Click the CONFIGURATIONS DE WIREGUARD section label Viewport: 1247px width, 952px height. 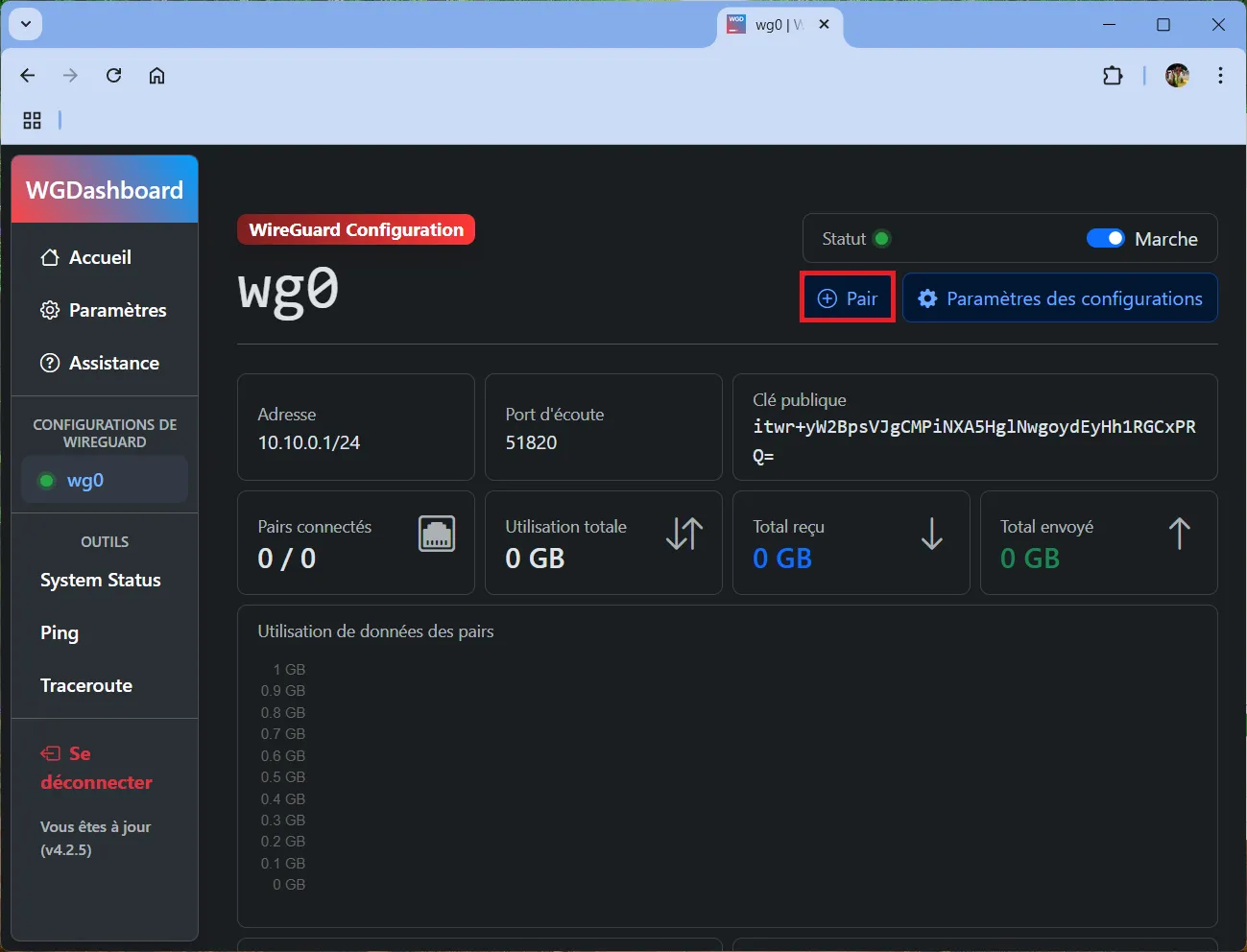[x=105, y=433]
